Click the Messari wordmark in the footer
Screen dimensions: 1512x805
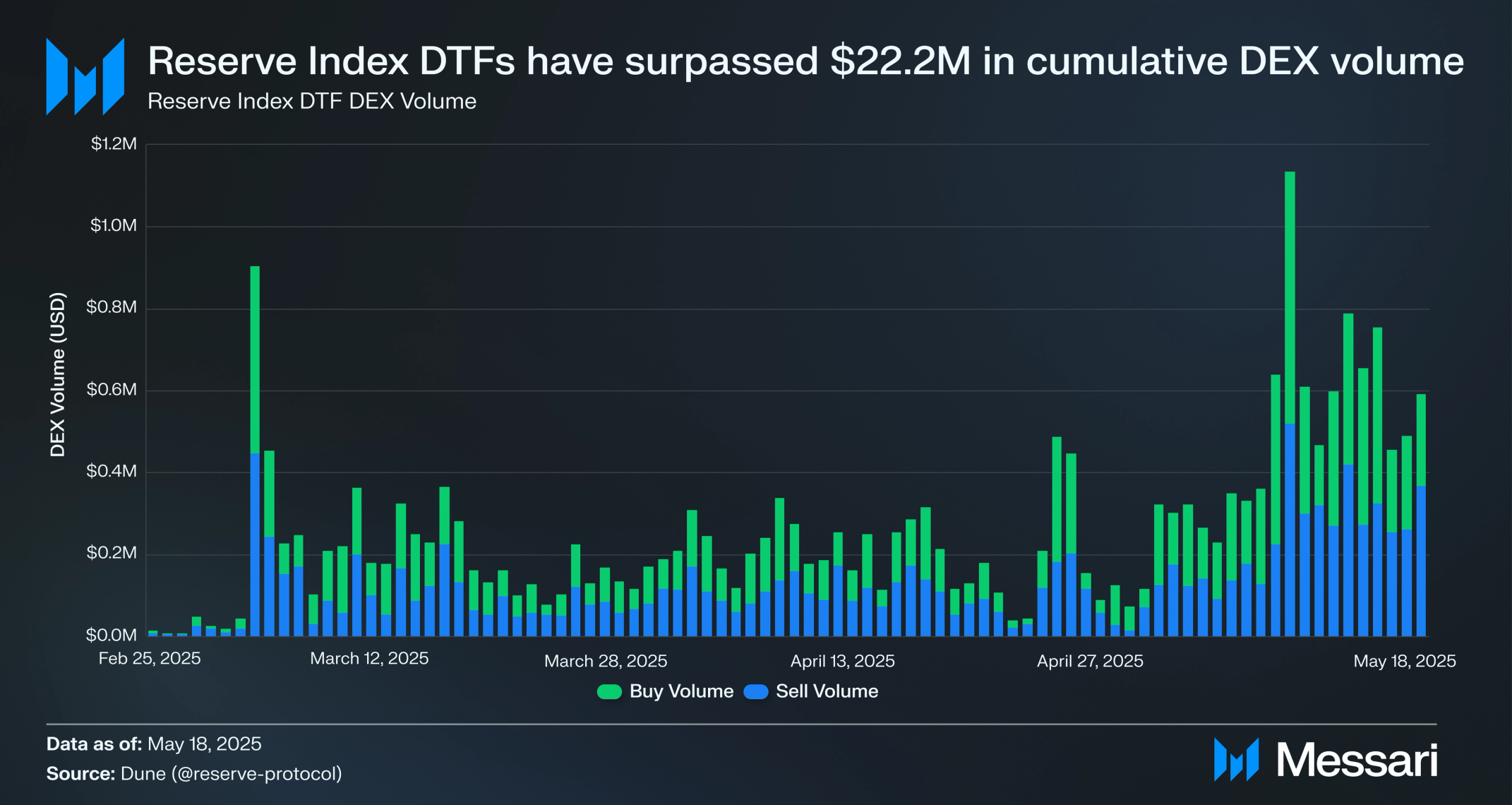click(1357, 761)
